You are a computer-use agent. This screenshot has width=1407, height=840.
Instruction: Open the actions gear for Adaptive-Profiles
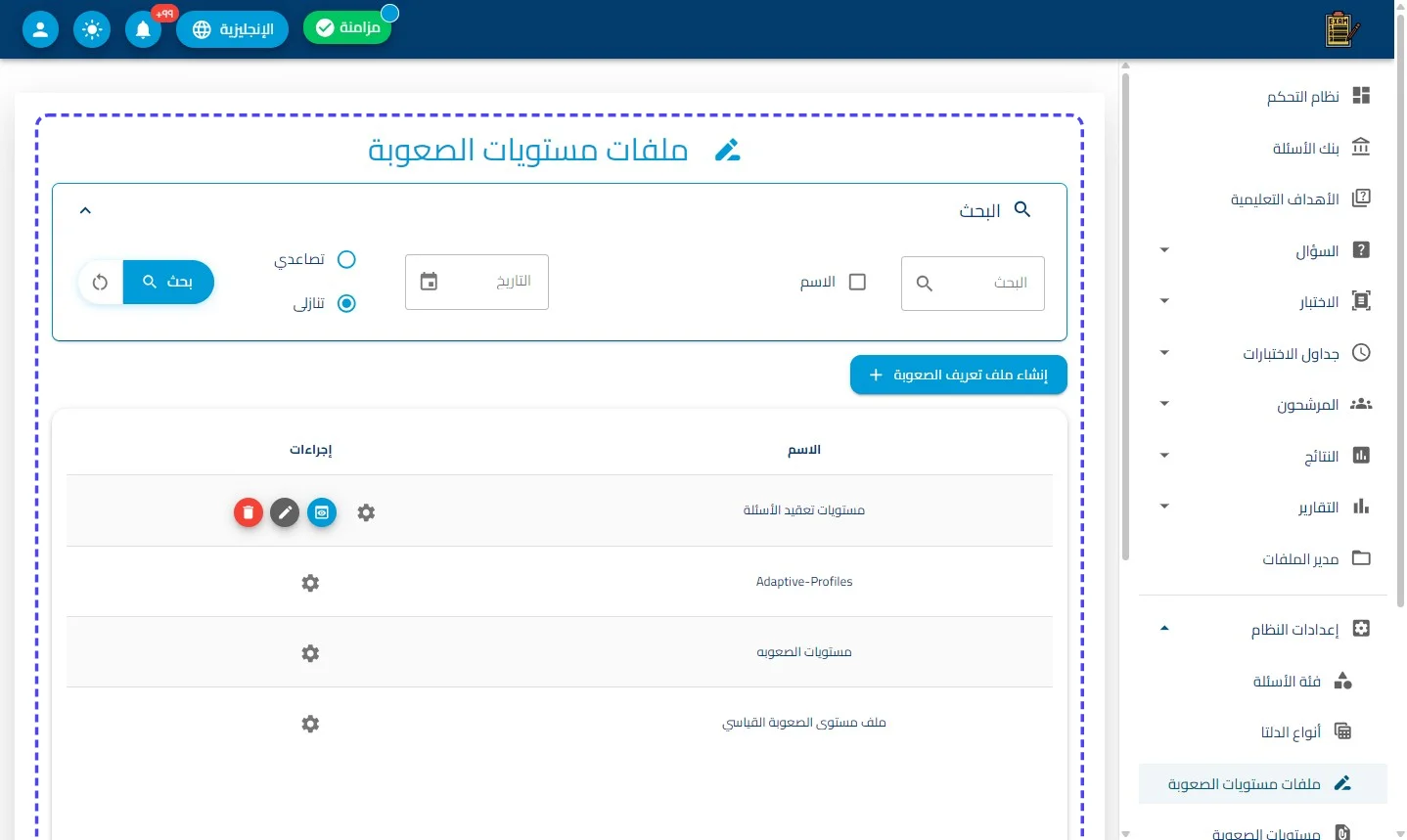pos(310,583)
